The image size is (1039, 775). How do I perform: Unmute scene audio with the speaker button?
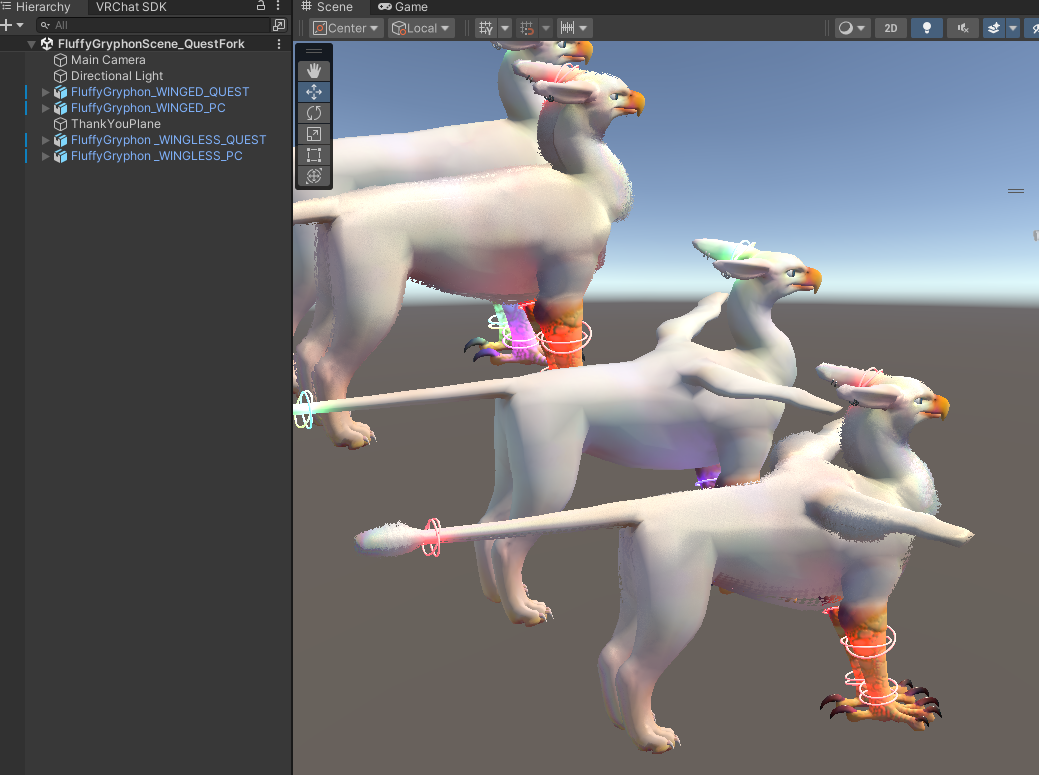tap(962, 27)
